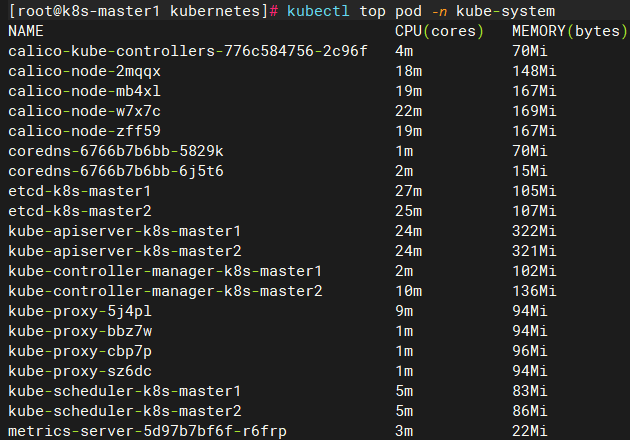Click the 9m CPU value for kube-proxy-5j4pl
630x440 pixels.
(x=404, y=311)
